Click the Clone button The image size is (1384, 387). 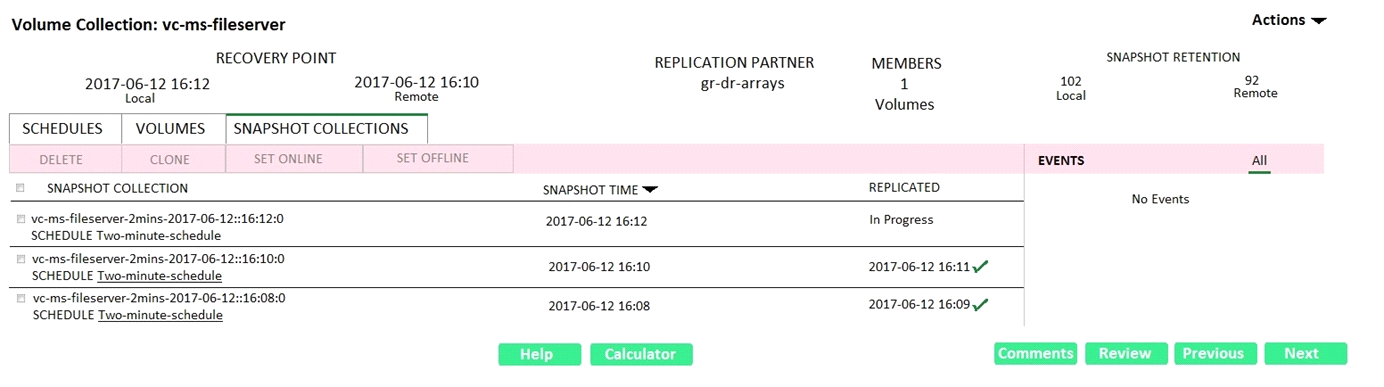(170, 159)
